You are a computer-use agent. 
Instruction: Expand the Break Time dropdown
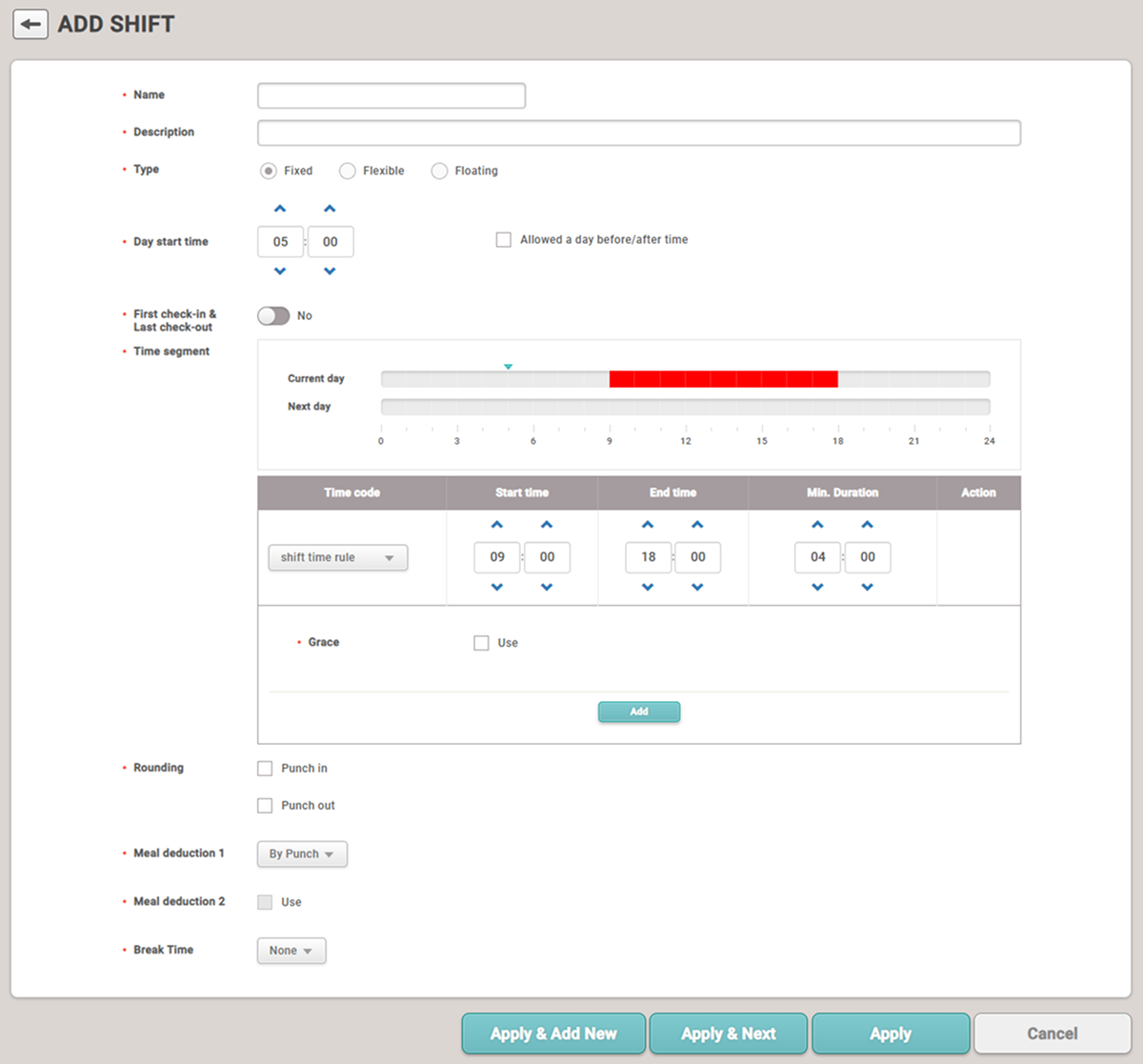click(291, 951)
